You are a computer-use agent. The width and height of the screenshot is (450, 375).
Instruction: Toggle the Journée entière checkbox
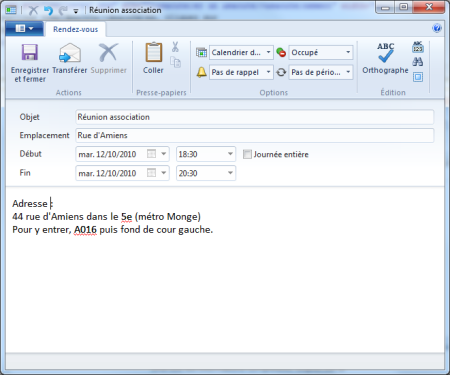click(247, 154)
